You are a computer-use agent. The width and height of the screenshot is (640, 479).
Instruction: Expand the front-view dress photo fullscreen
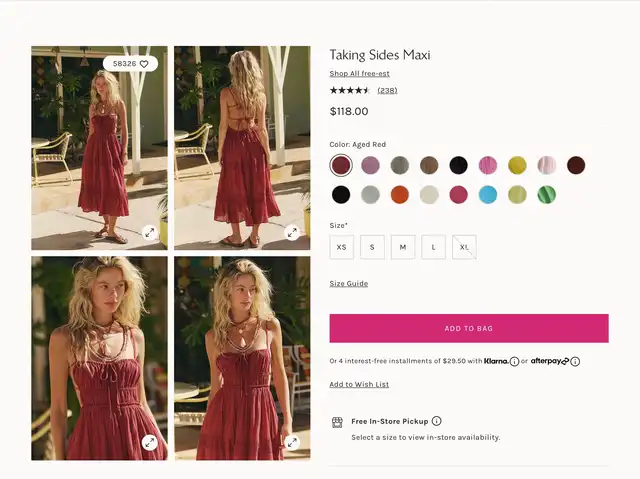click(150, 233)
